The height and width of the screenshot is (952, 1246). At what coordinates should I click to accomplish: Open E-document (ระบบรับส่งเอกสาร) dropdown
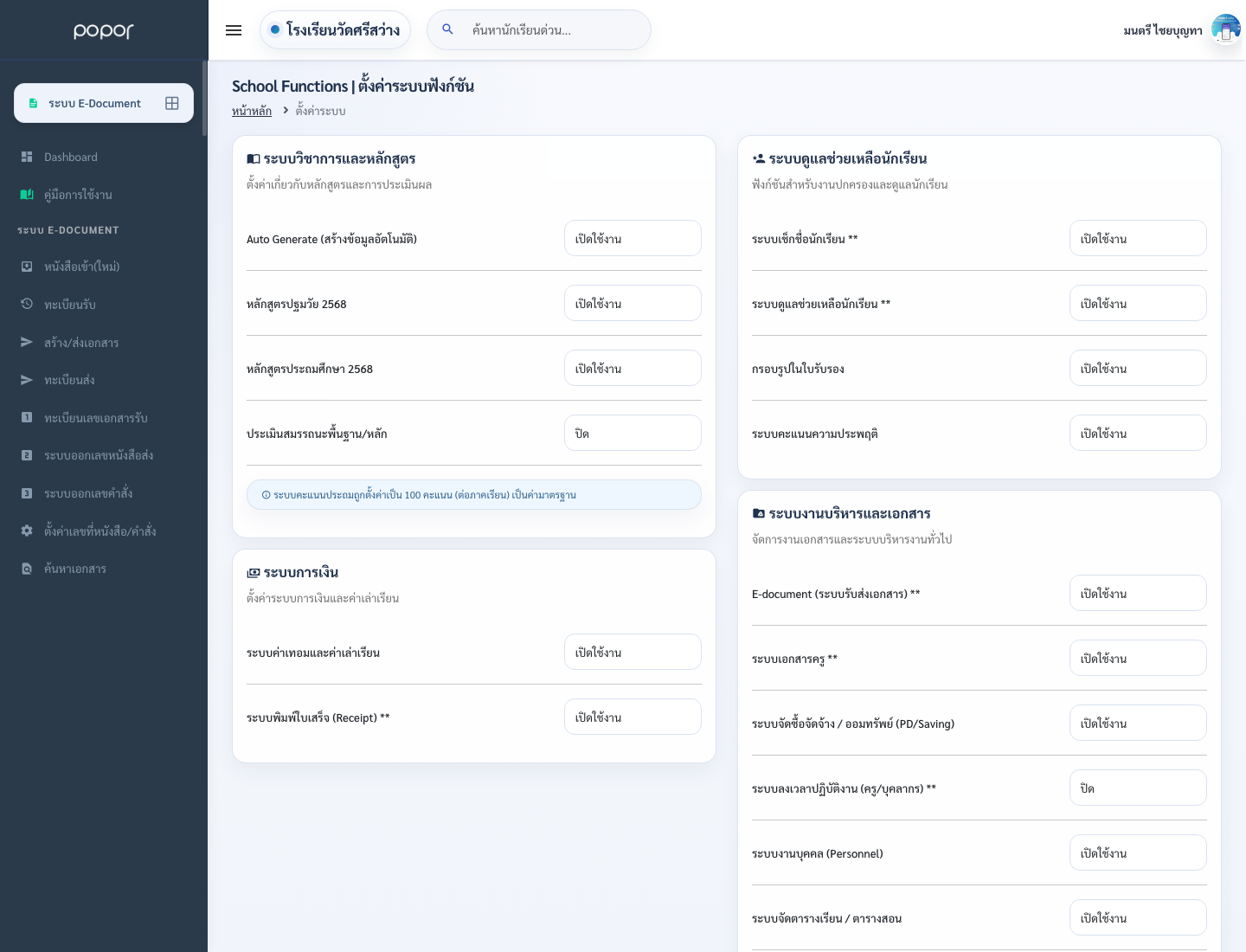point(1138,593)
